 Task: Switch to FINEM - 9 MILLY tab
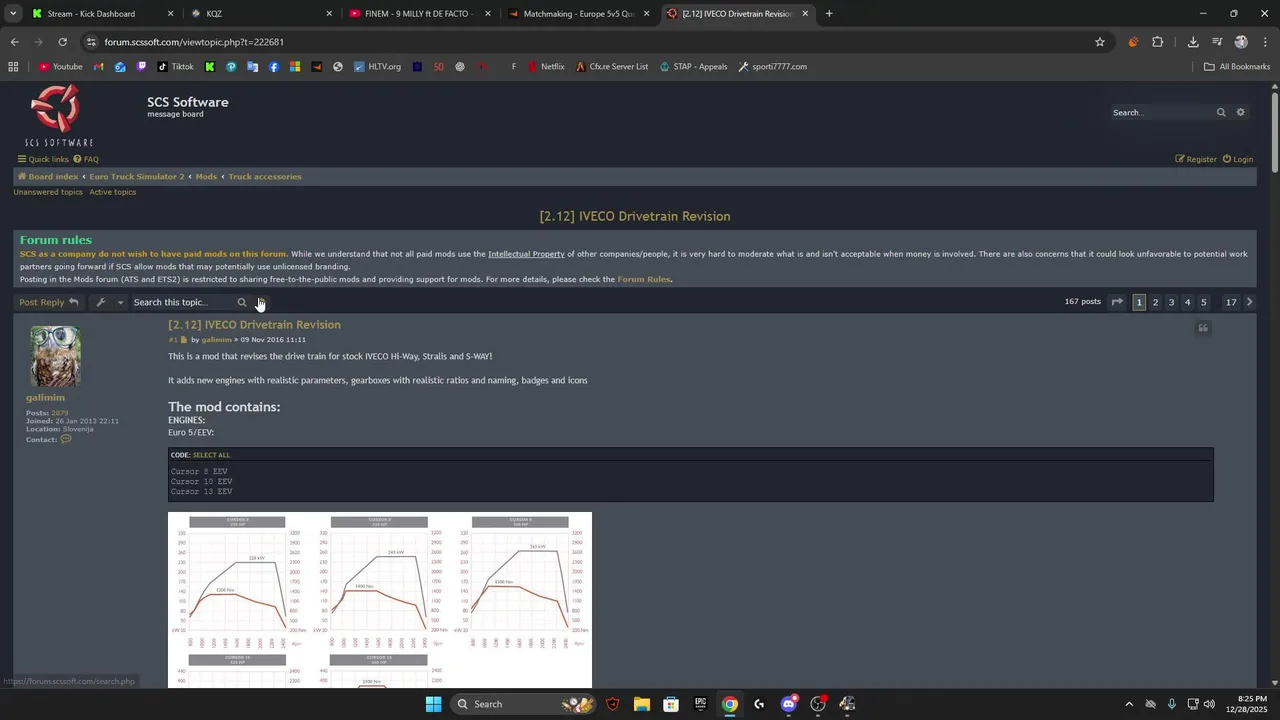pos(418,14)
